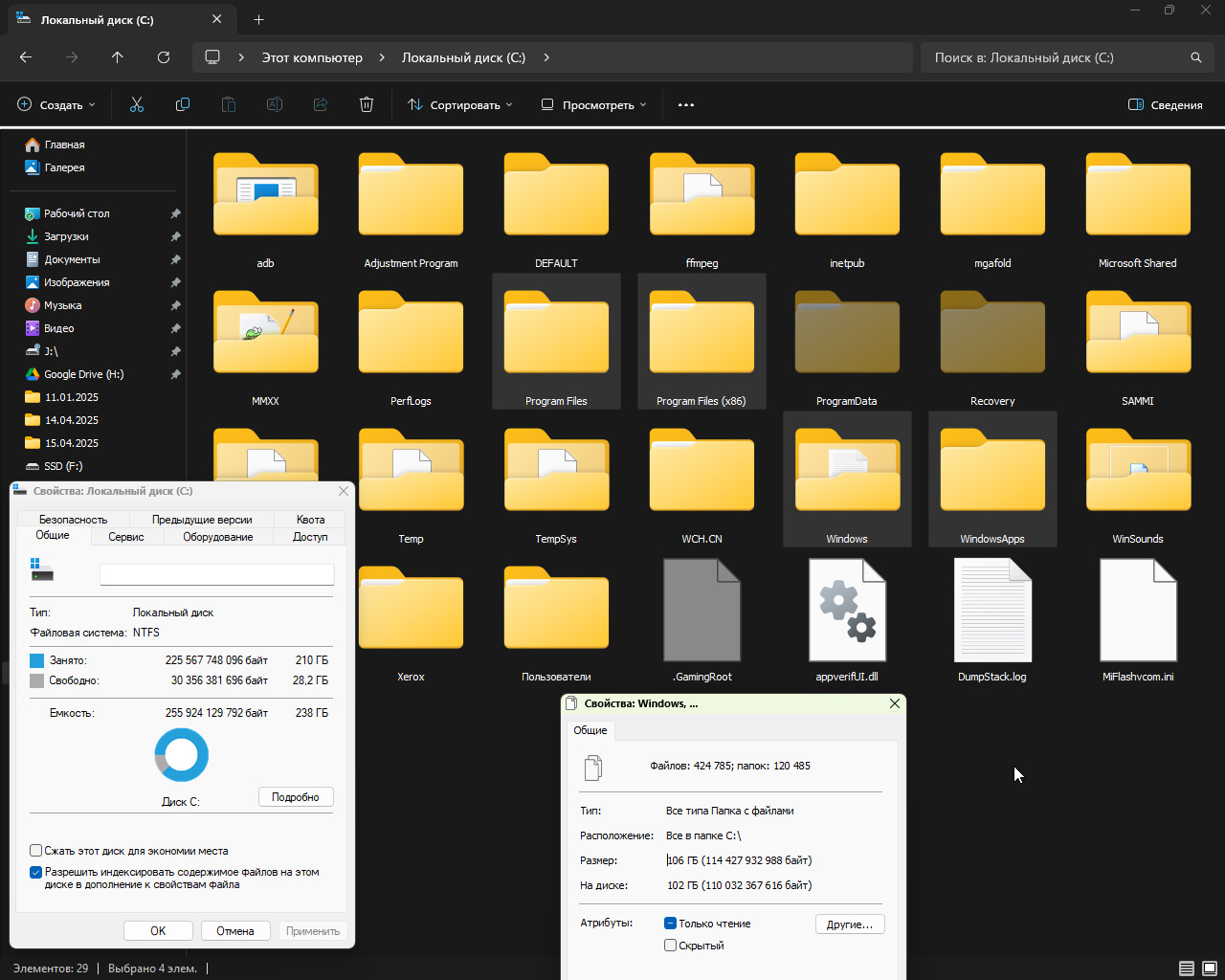
Task: Click the disk label name input field
Action: pyautogui.click(x=217, y=574)
